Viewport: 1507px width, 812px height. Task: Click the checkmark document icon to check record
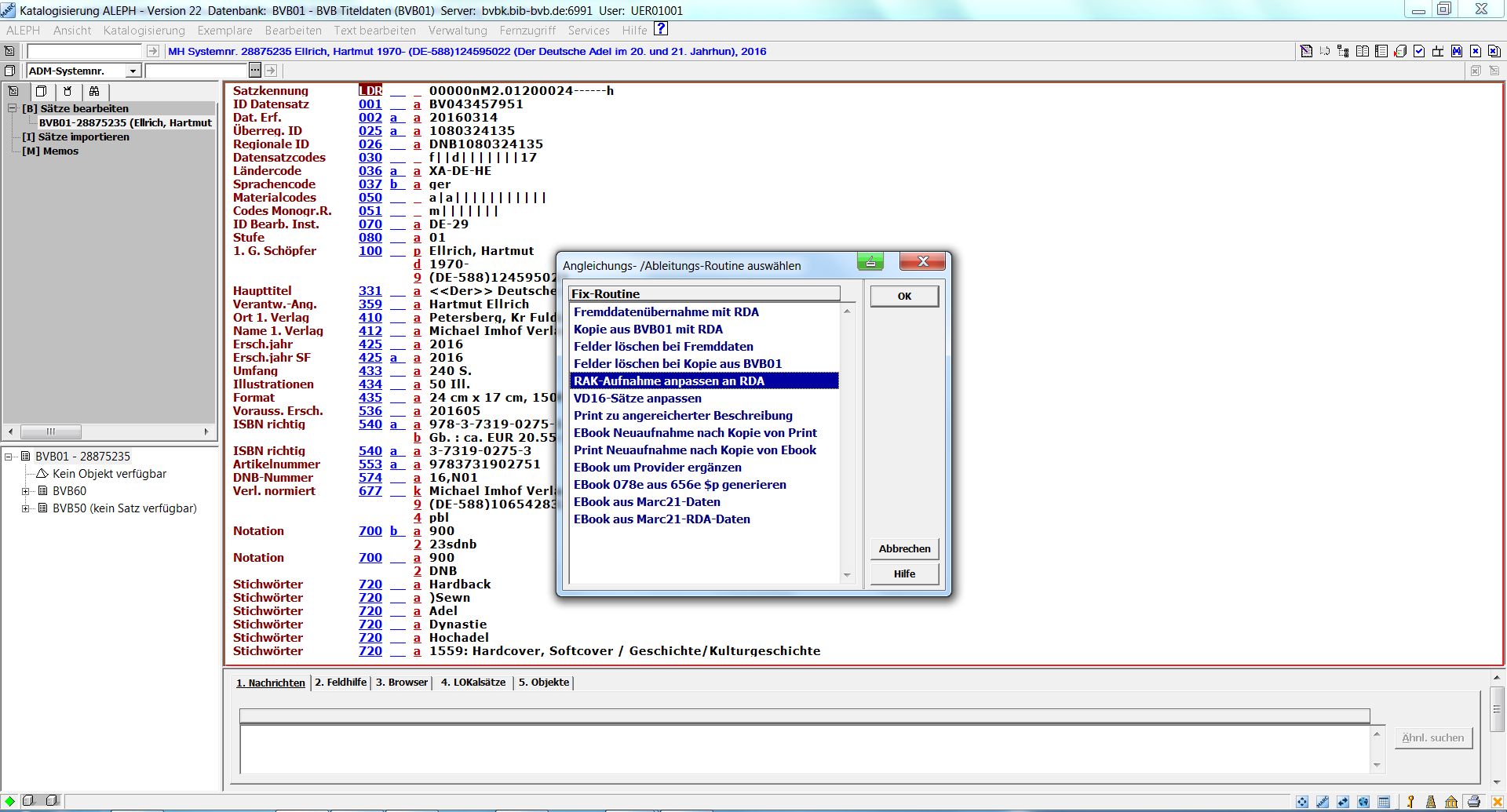(1419, 52)
